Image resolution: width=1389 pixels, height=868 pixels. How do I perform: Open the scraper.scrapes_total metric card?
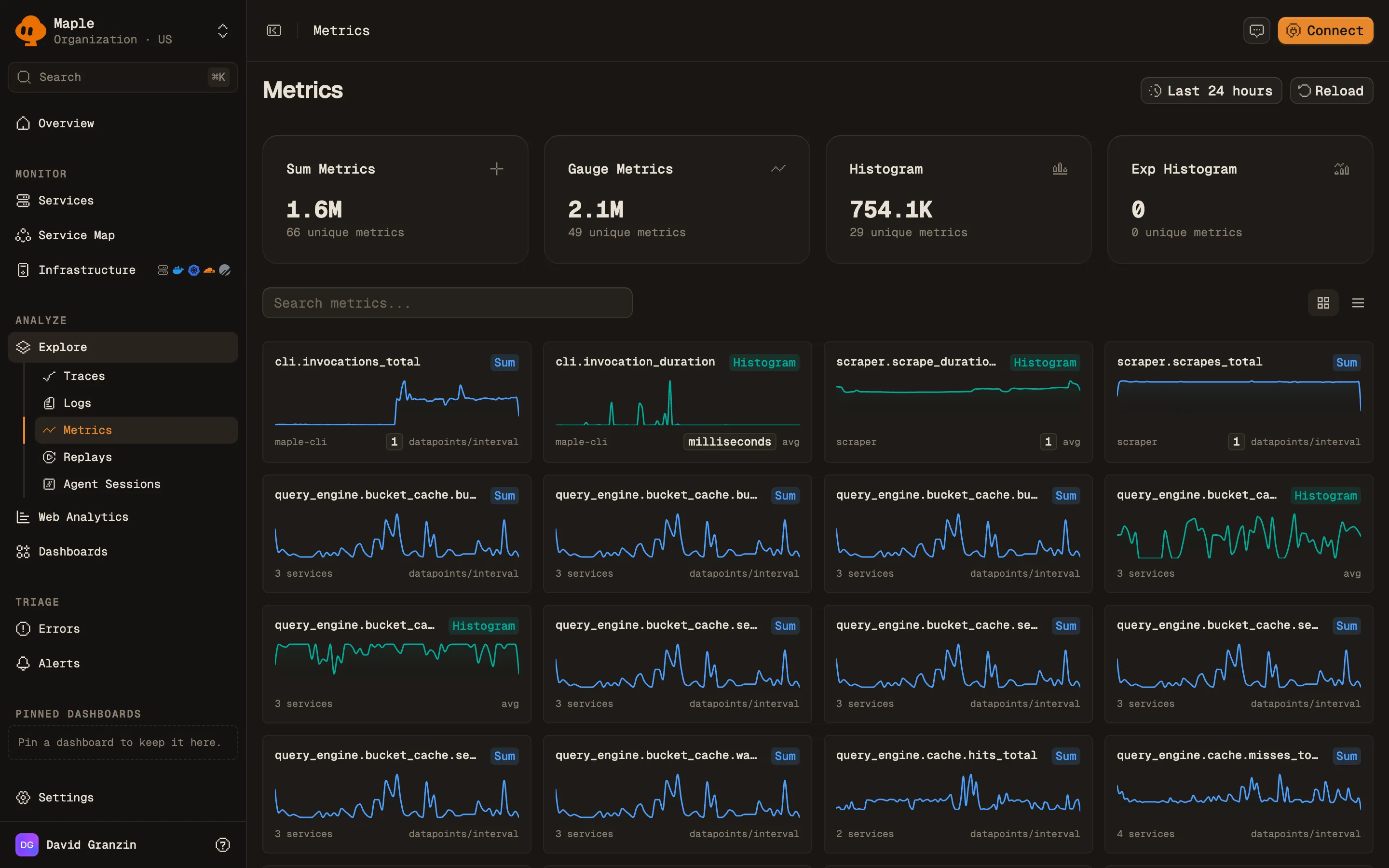pos(1239,403)
